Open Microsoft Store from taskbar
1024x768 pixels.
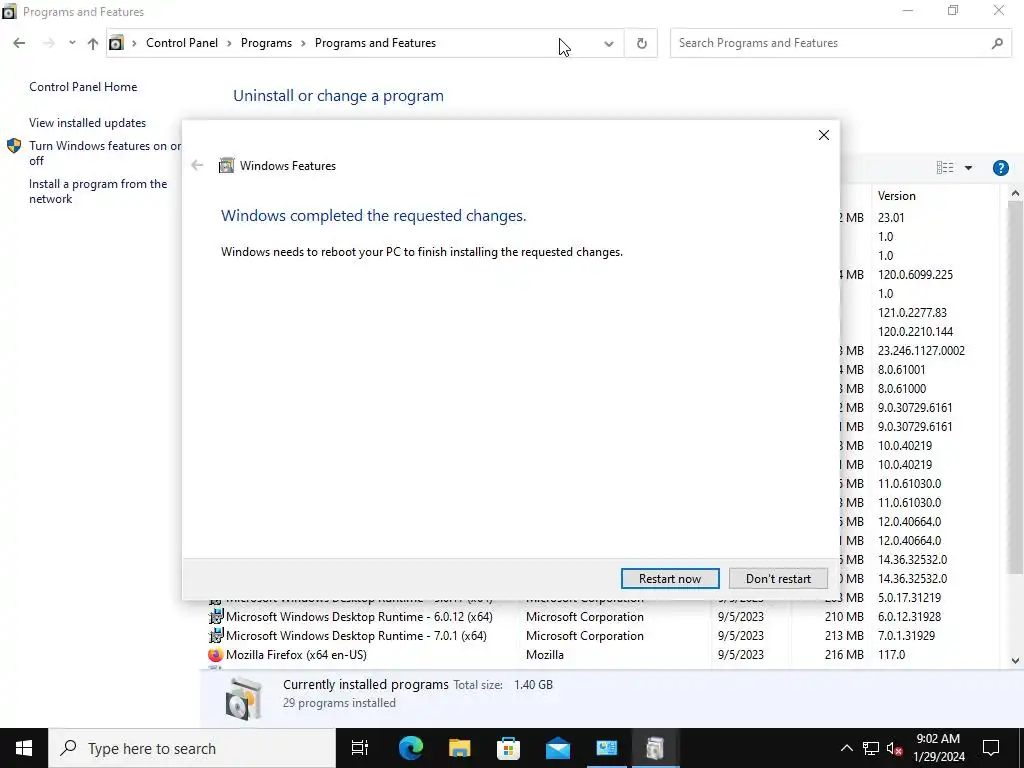508,748
